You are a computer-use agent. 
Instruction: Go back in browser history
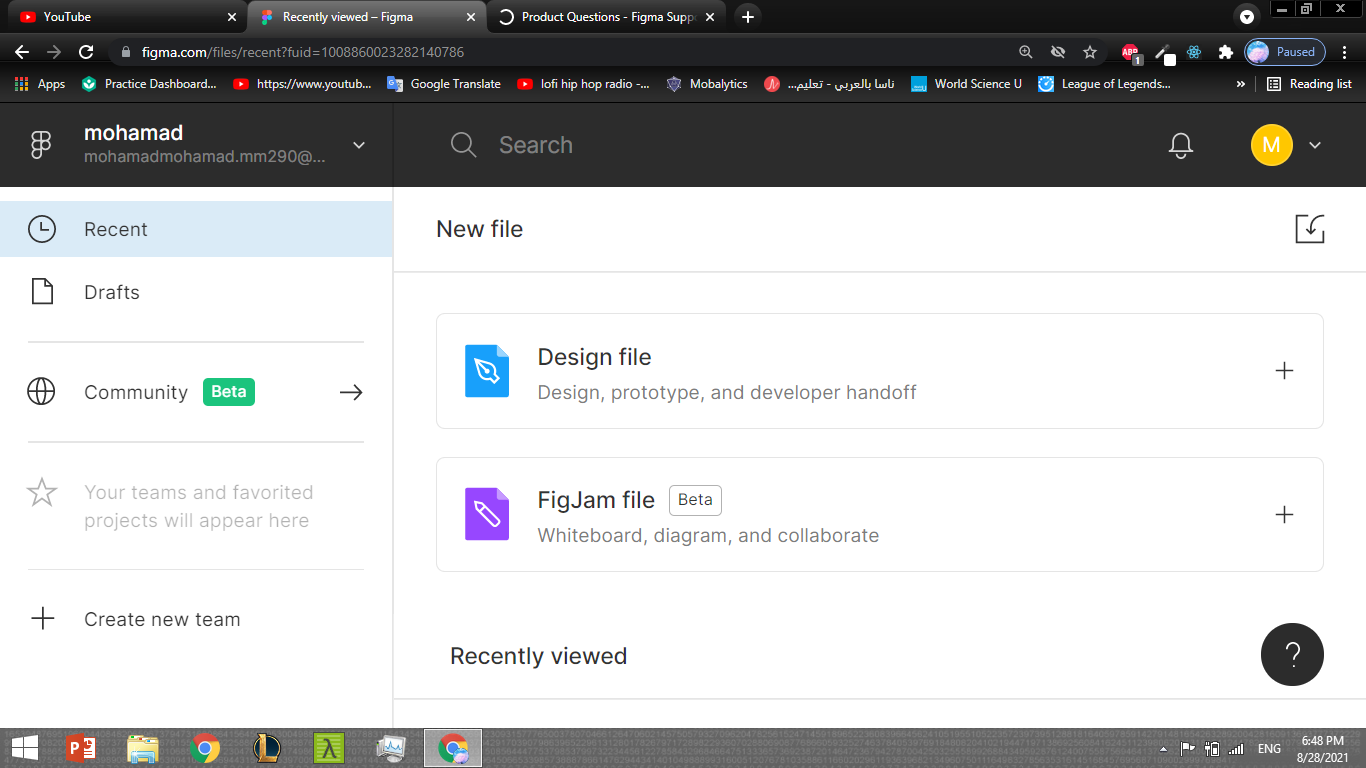coord(22,52)
